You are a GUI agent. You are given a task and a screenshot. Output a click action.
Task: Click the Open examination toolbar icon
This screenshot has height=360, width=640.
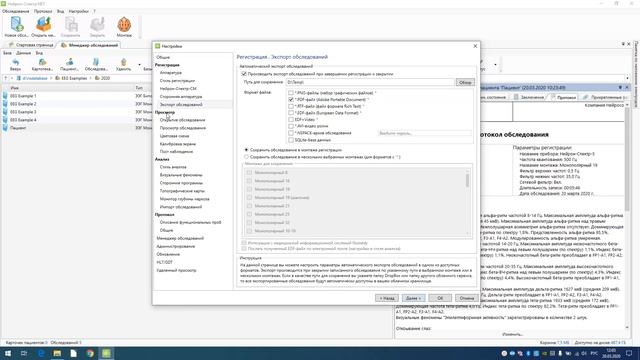(x=43, y=24)
